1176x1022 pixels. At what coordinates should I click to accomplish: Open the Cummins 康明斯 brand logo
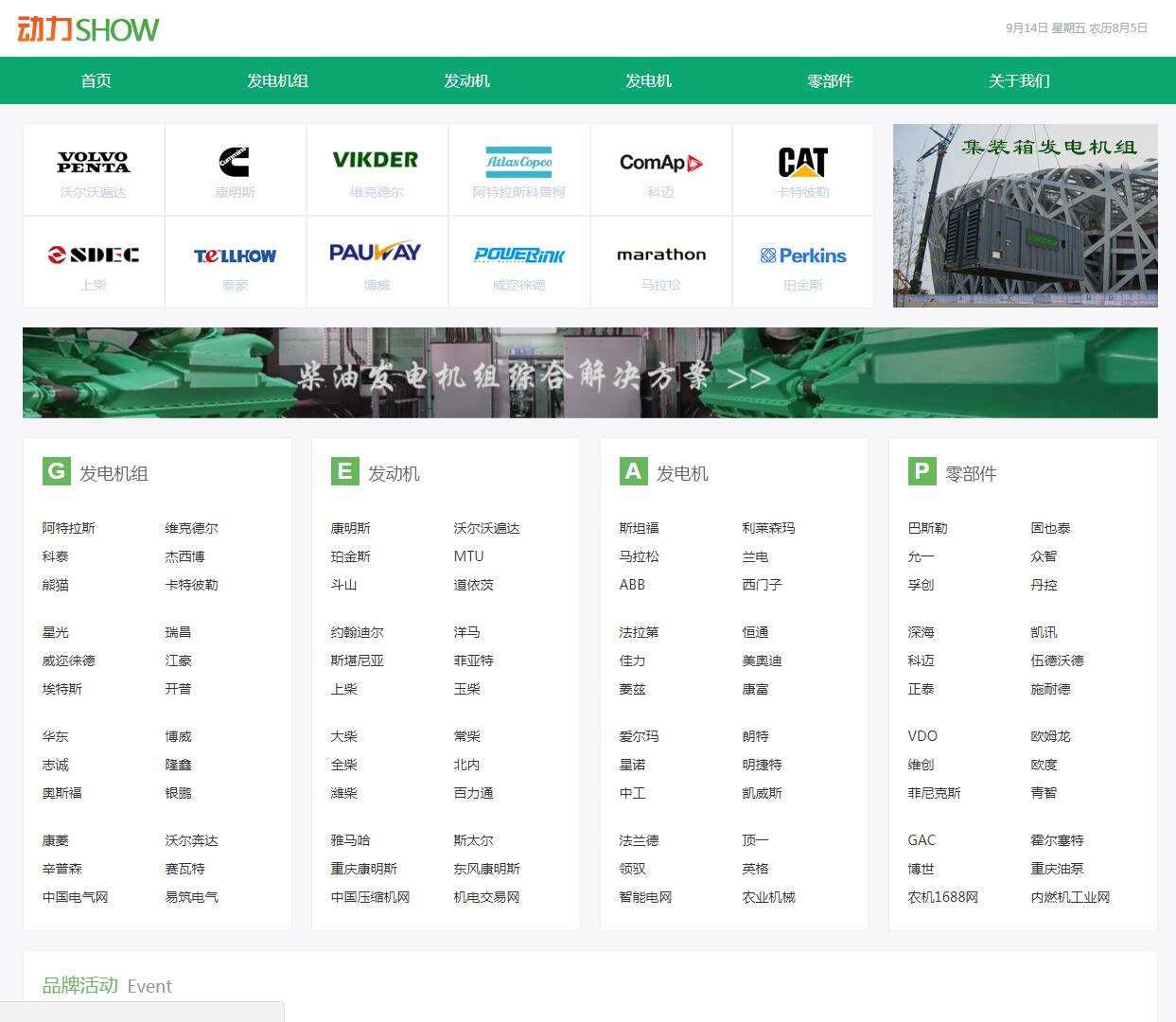[x=236, y=162]
